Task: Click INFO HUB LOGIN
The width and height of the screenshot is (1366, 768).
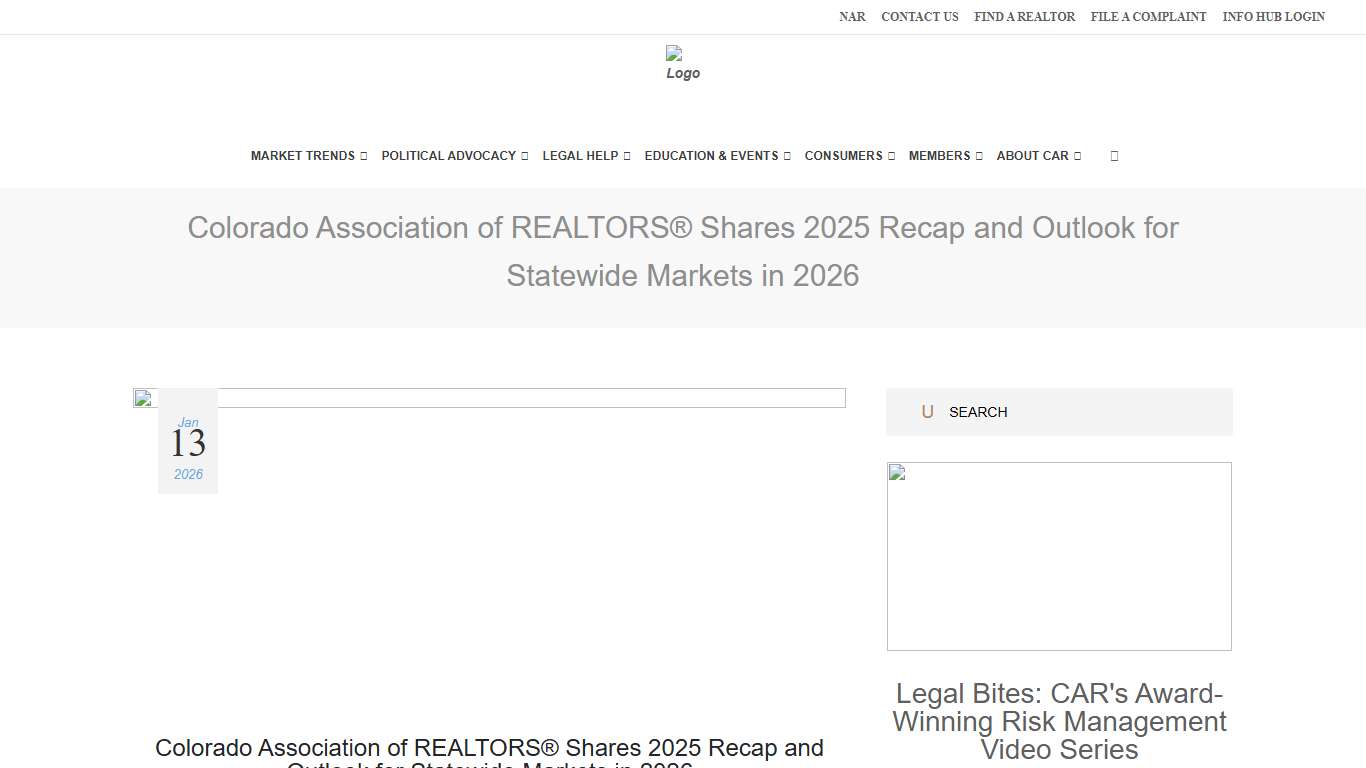Action: [x=1273, y=17]
